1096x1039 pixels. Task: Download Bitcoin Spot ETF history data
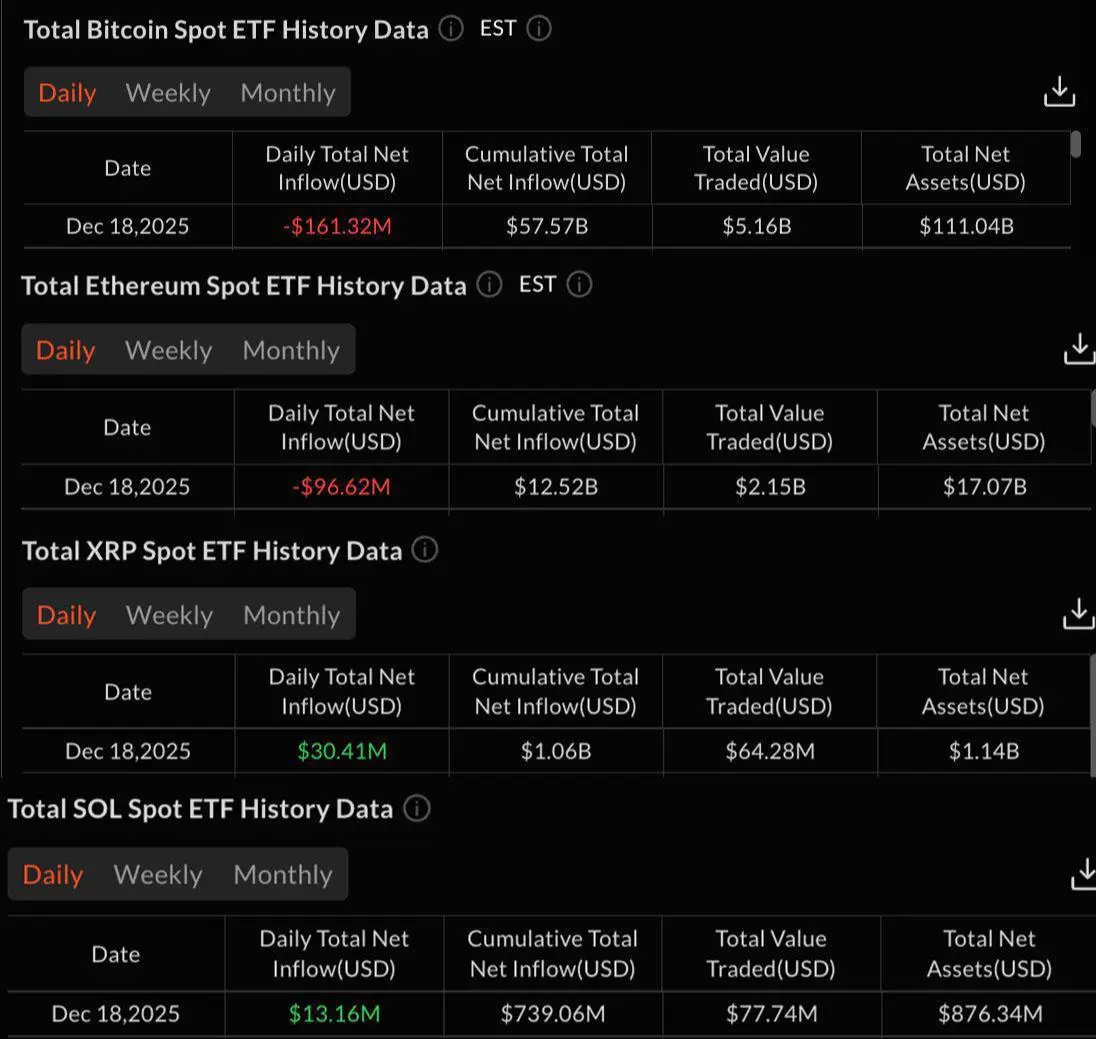(x=1059, y=92)
